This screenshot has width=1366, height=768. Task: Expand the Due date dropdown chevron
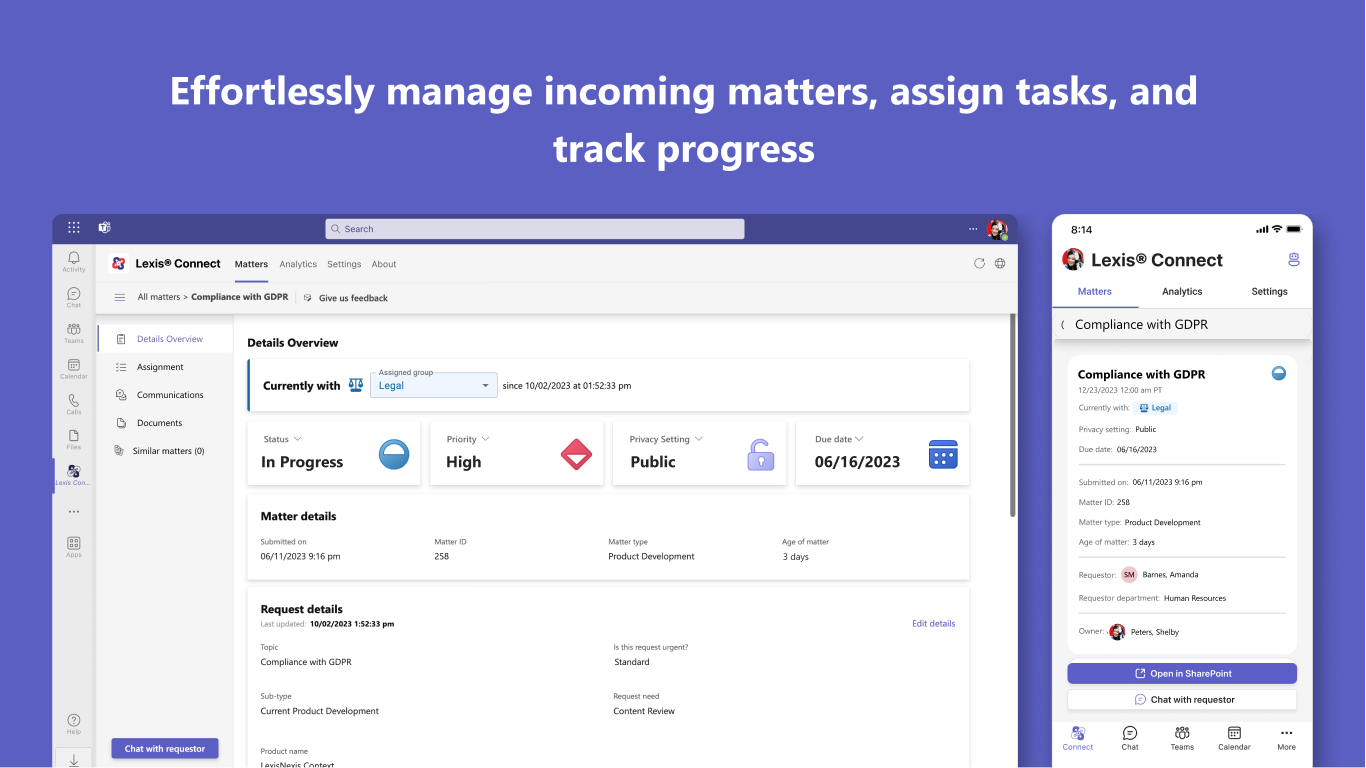coord(859,439)
